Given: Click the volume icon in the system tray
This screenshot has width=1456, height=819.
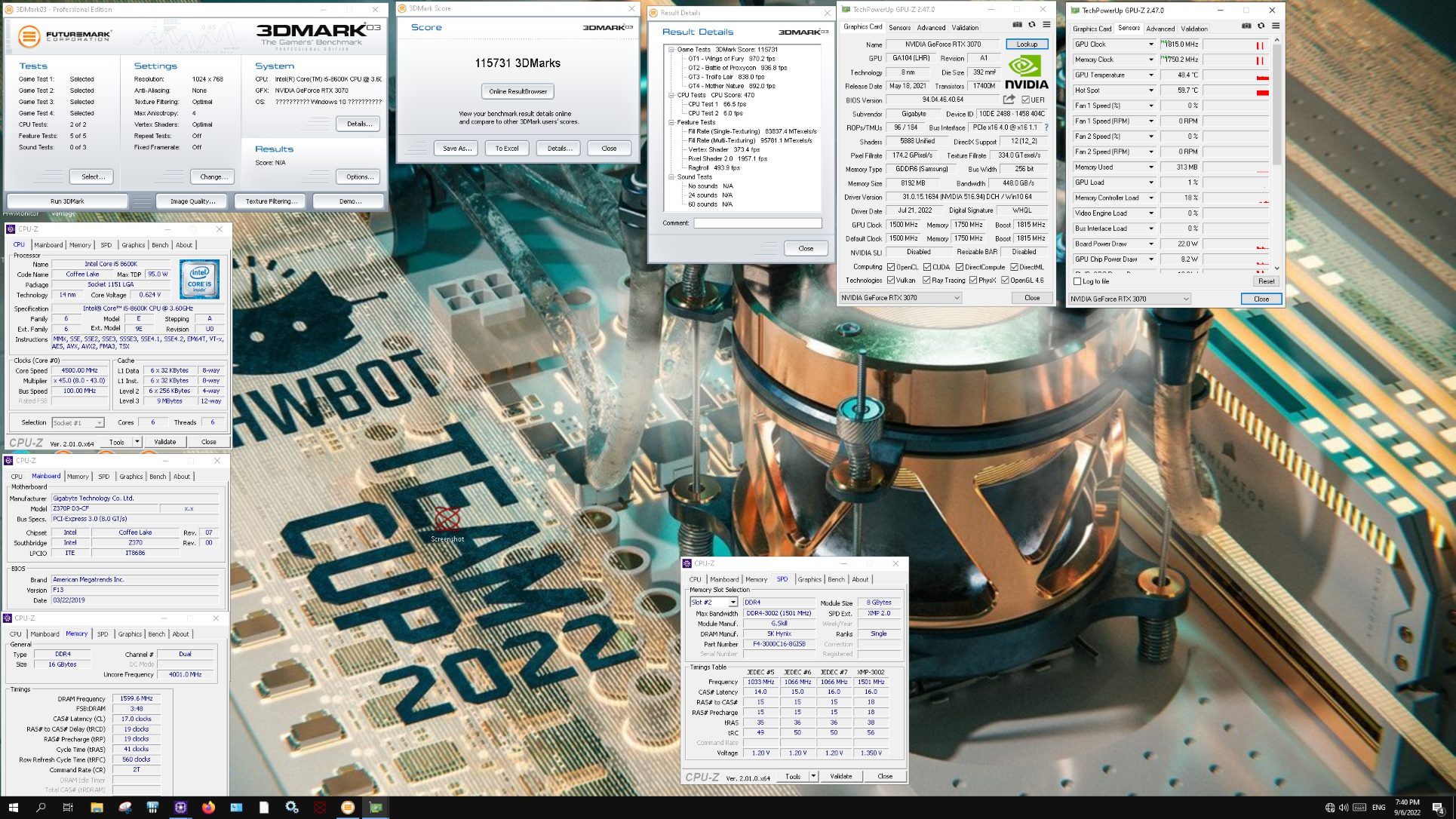Looking at the screenshot, I should coord(1344,808).
